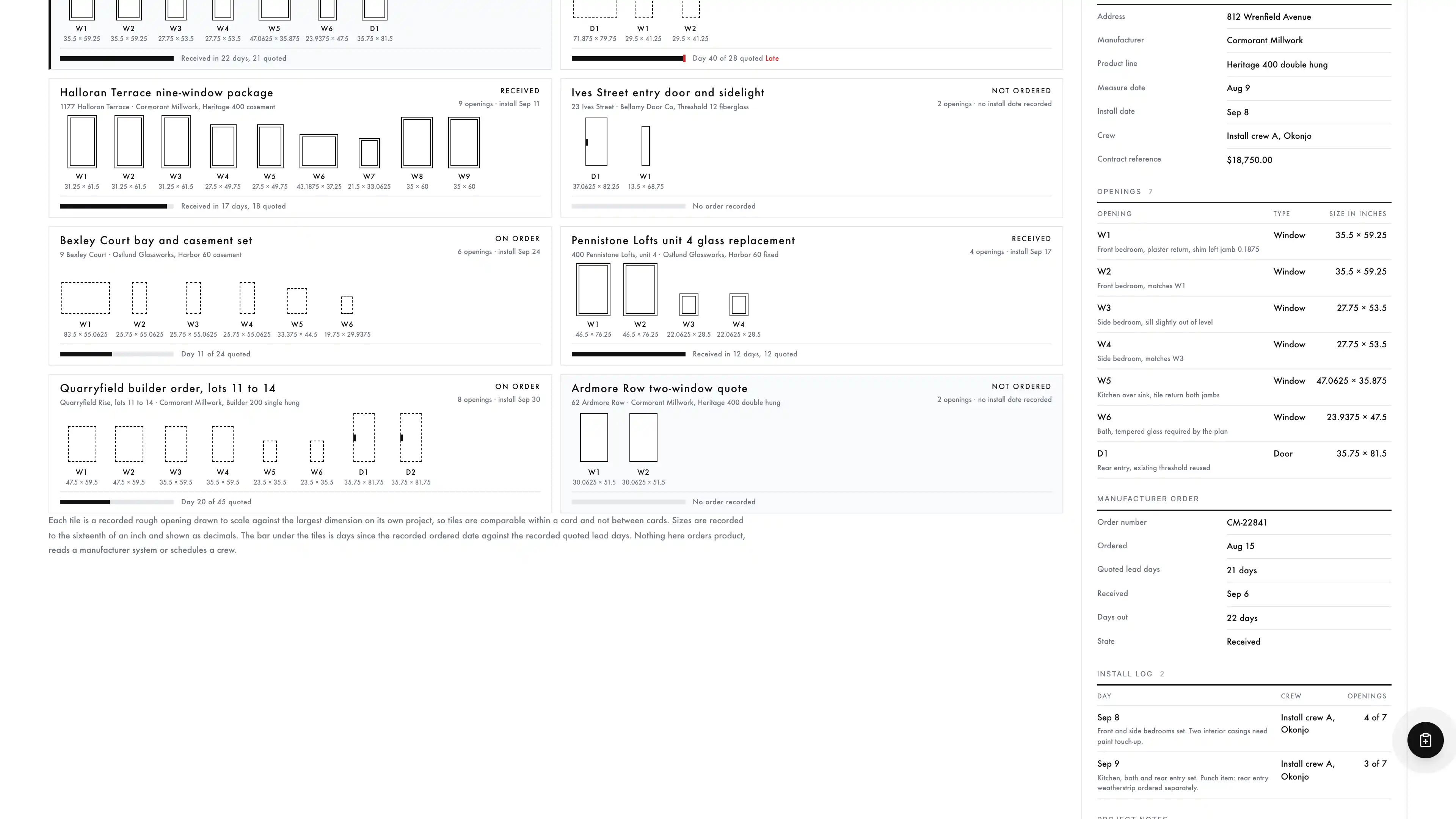Open the Ives Street entry door and sidelight card
1456x819 pixels.
point(811,148)
